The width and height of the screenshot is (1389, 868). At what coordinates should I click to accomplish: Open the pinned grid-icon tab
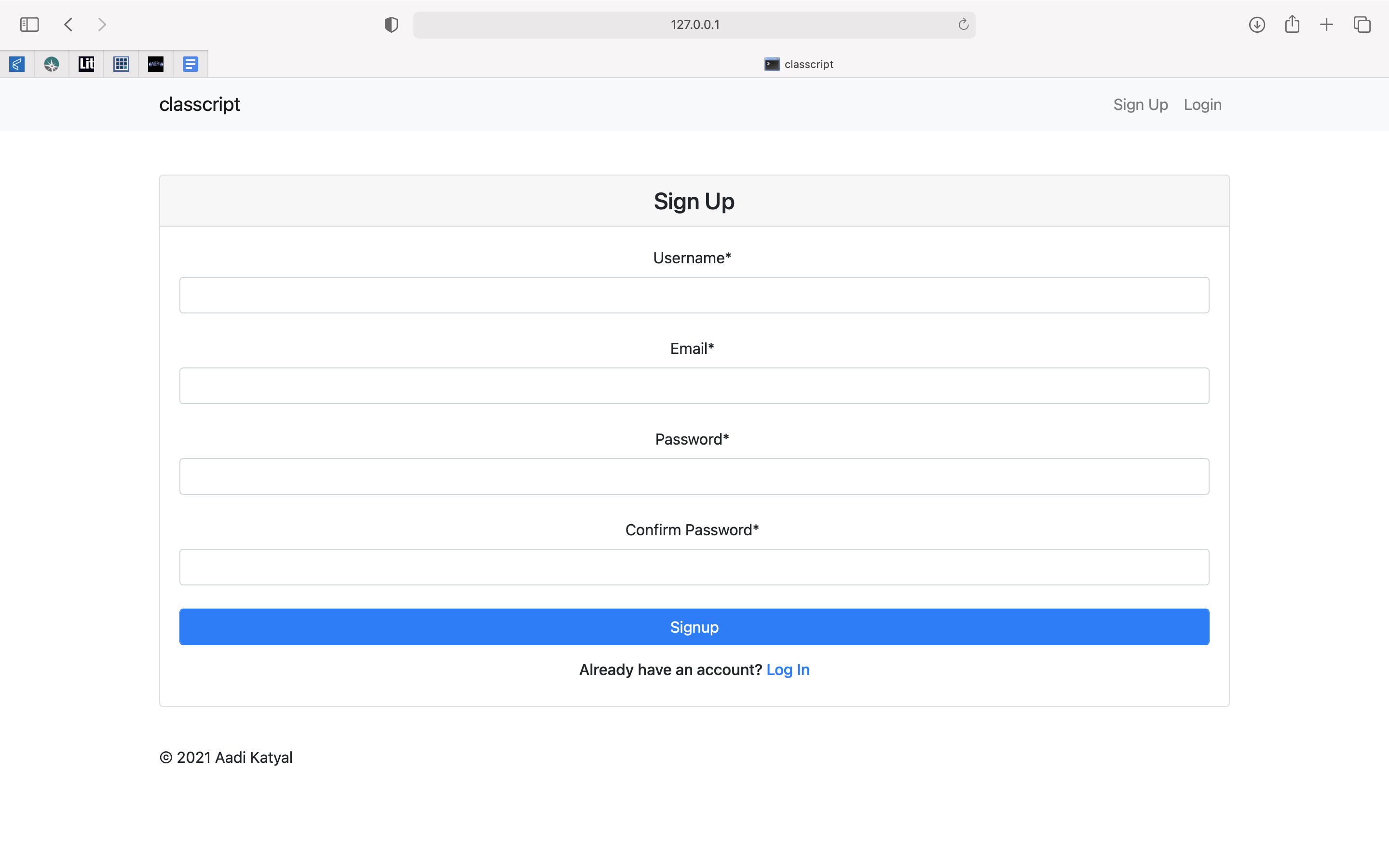(121, 64)
